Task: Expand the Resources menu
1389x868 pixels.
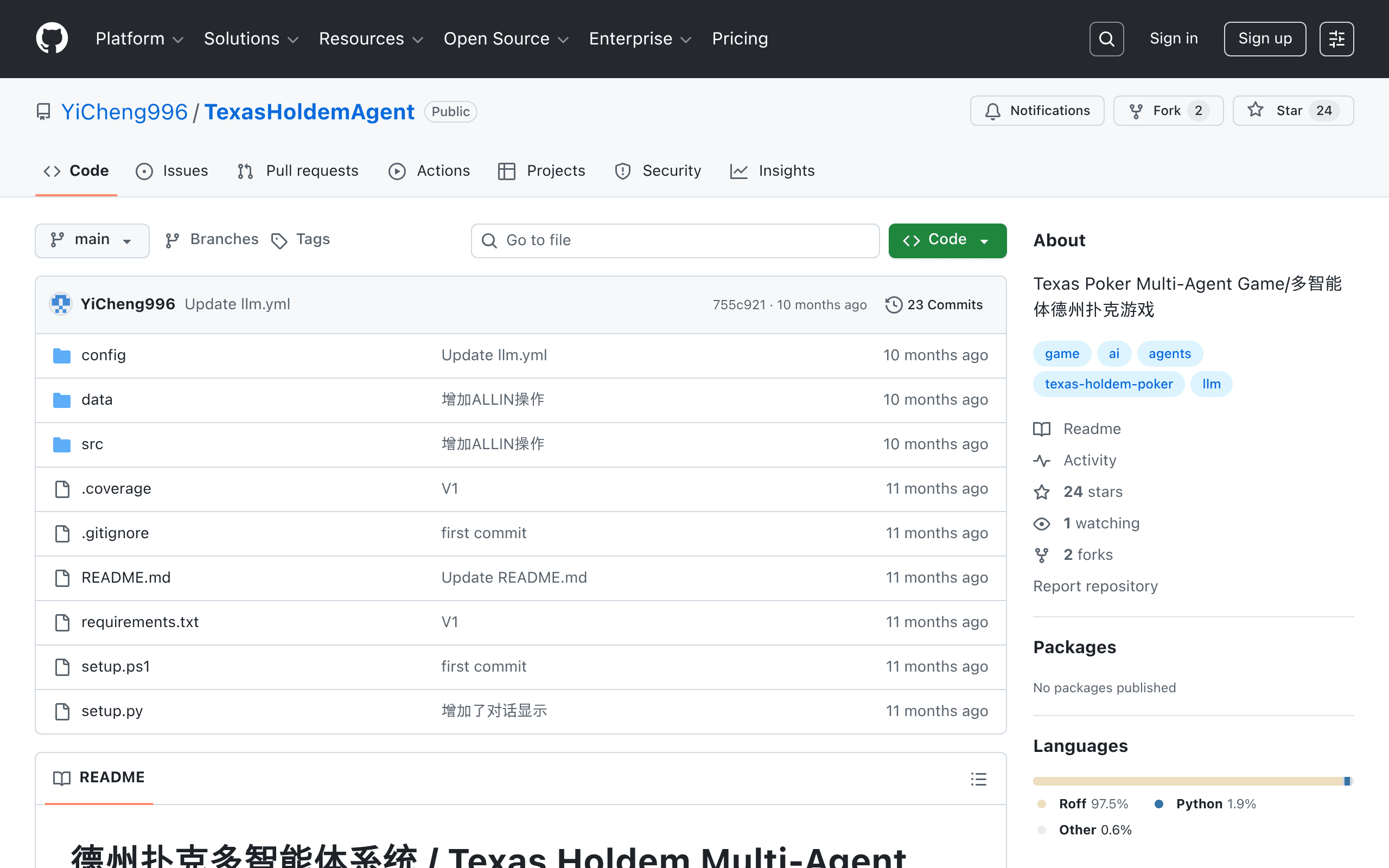Action: [x=371, y=39]
